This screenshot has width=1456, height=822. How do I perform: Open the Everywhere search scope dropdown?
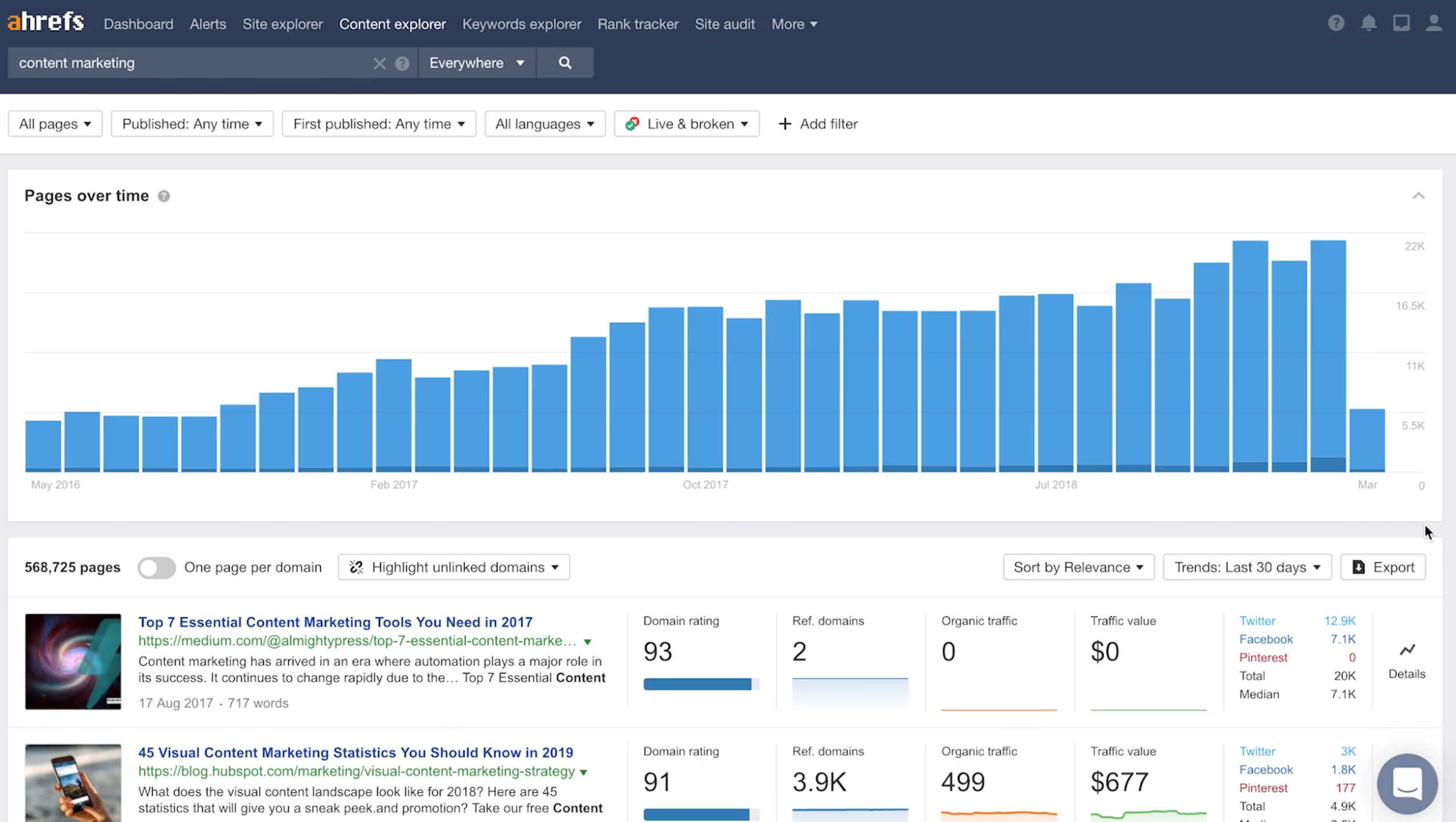[x=476, y=63]
